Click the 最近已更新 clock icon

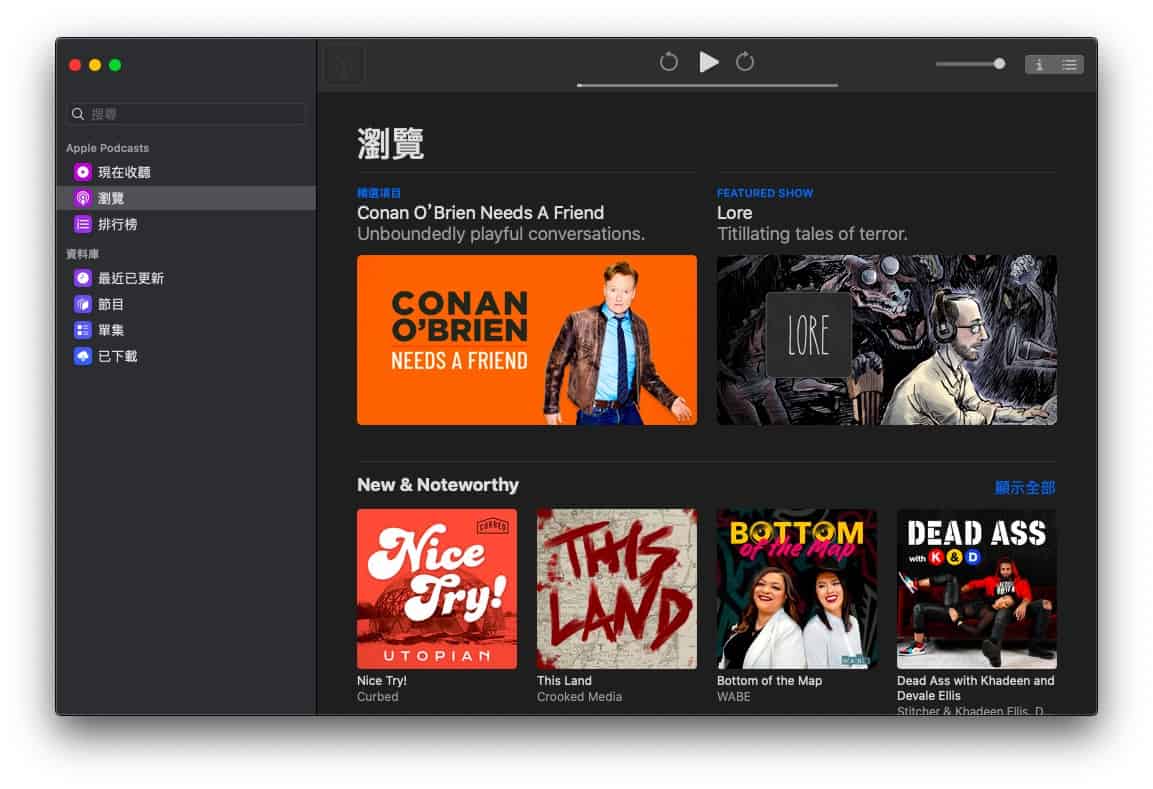[82, 278]
